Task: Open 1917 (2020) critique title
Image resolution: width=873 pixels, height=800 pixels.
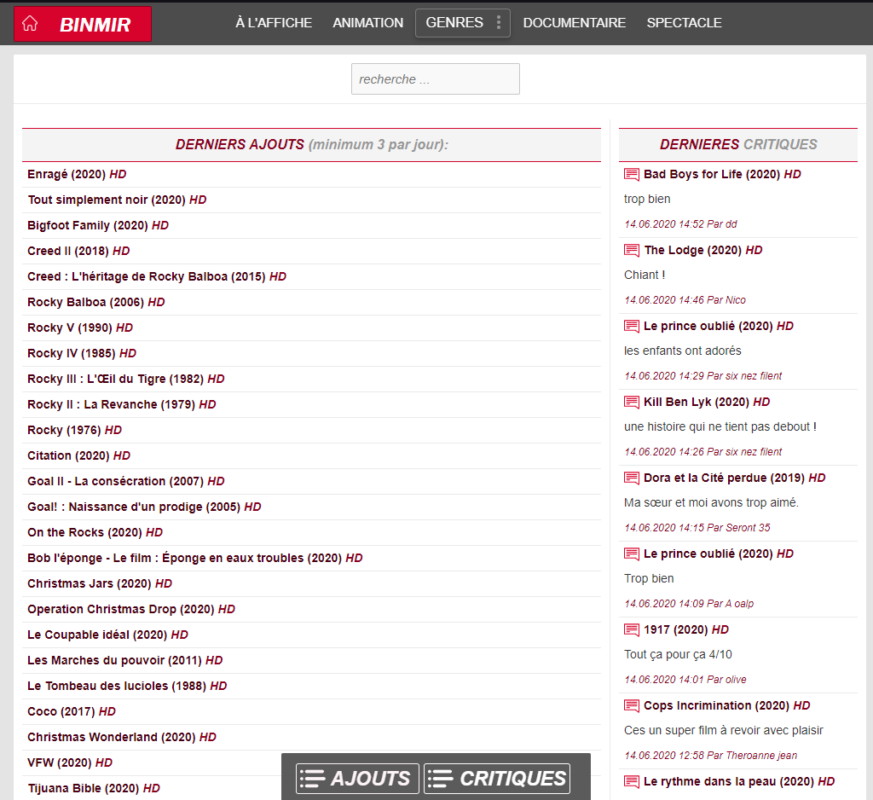Action: pyautogui.click(x=686, y=630)
